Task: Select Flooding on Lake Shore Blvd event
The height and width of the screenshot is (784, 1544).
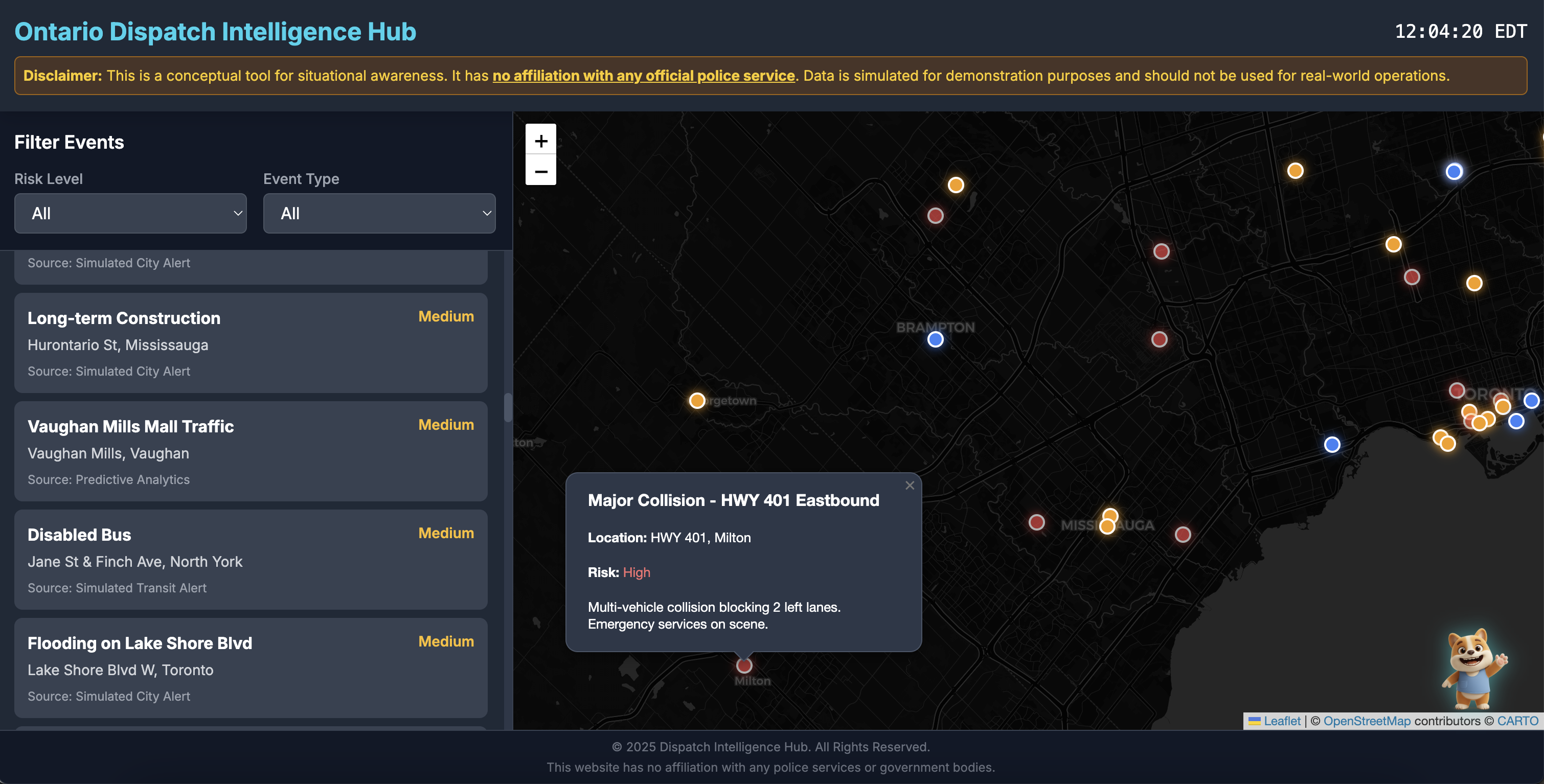Action: click(x=251, y=667)
